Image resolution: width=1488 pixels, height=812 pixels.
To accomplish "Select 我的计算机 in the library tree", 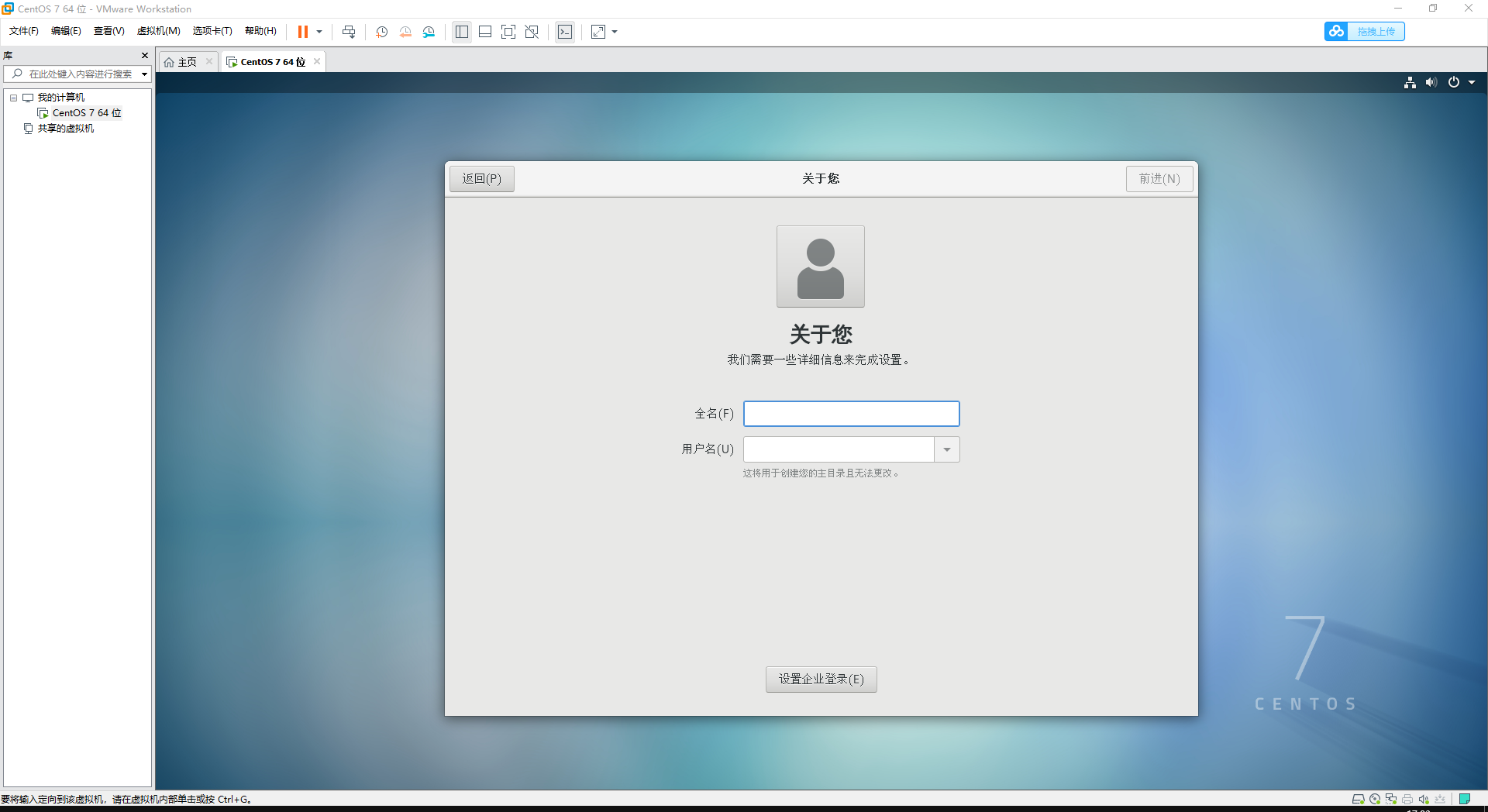I will pyautogui.click(x=61, y=98).
